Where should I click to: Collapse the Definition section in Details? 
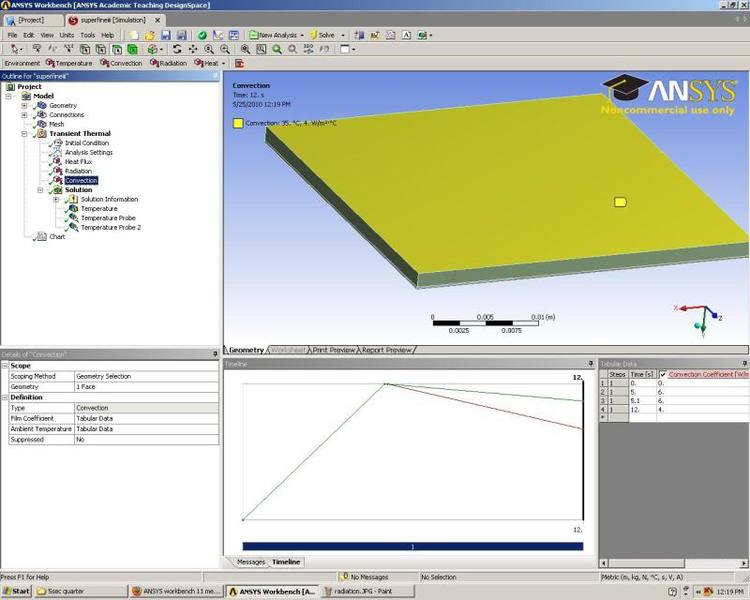click(5, 397)
